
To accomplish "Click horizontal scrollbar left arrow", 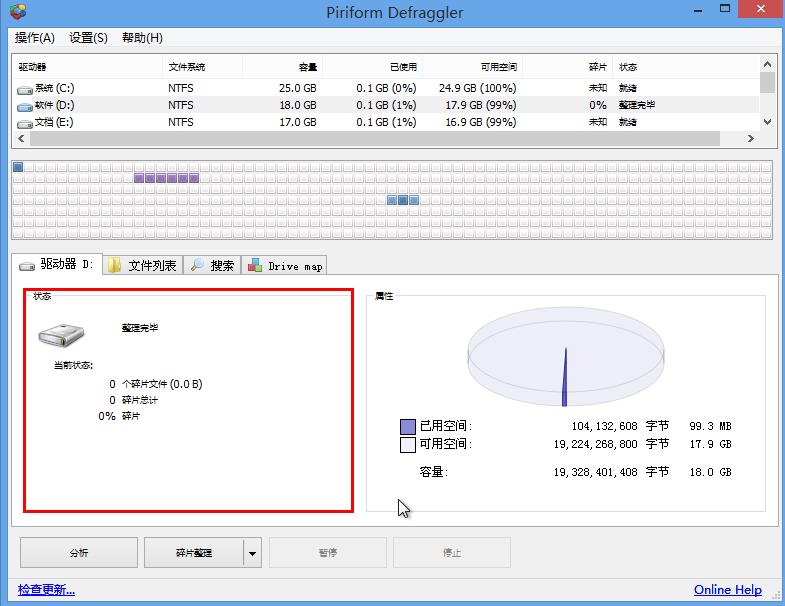I will 21,138.
